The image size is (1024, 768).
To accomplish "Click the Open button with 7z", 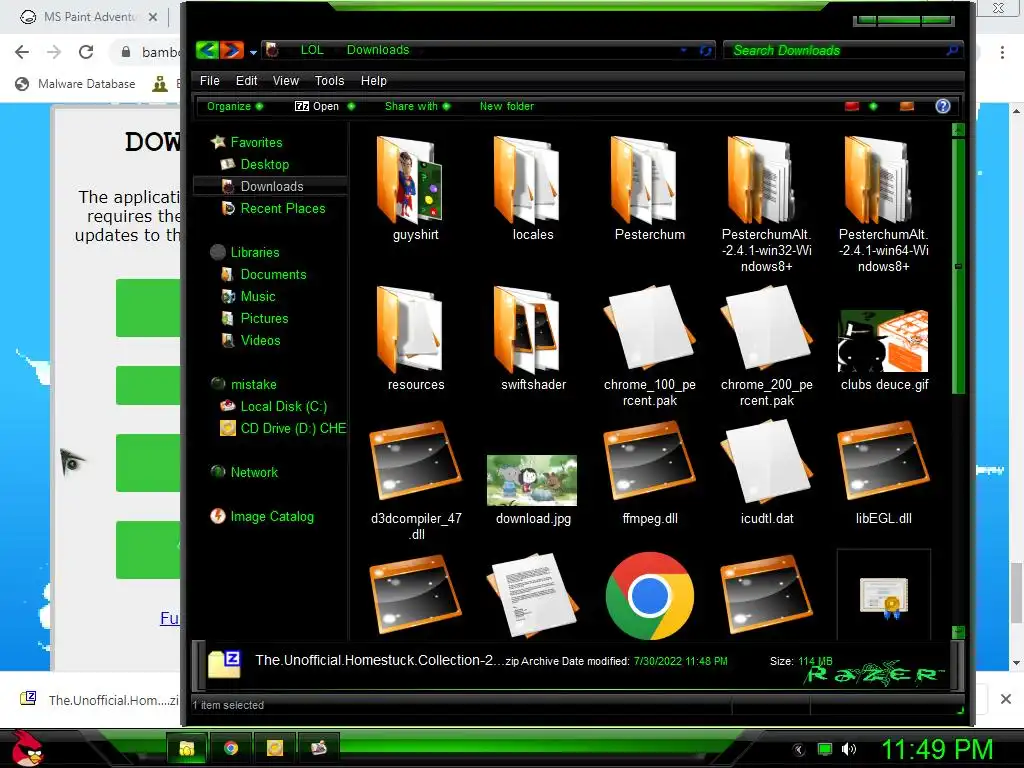I will click(317, 106).
